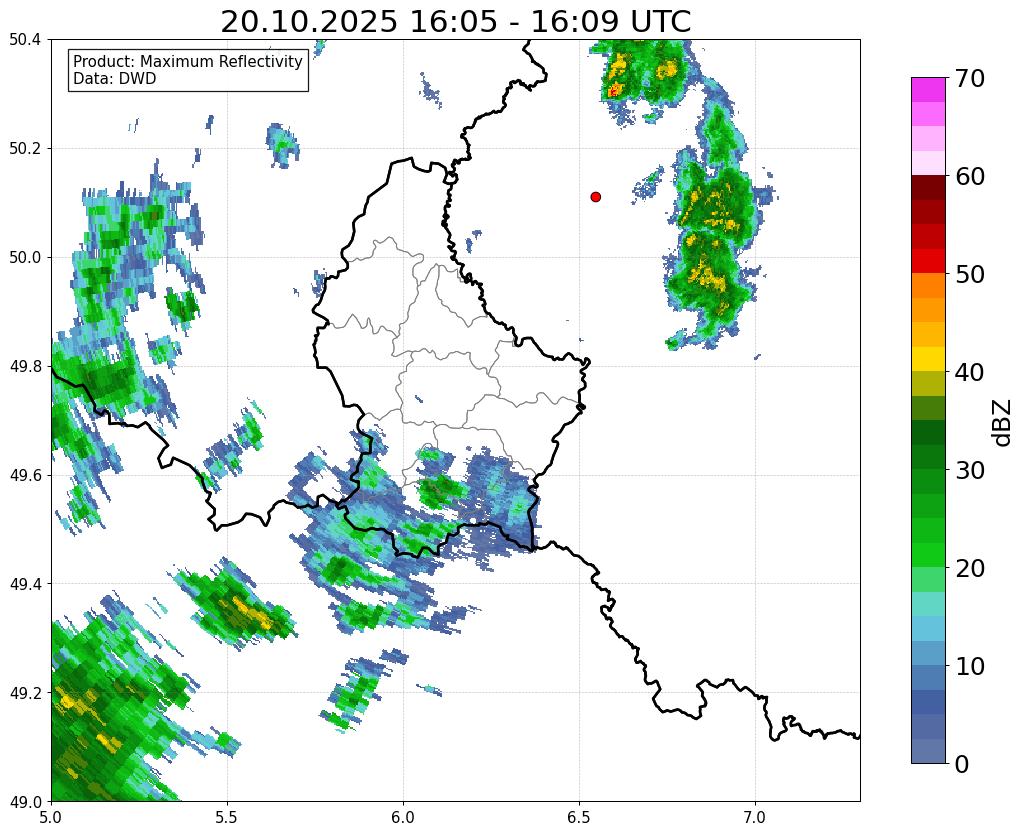
Task: Pick the orange band at 50 dBZ on colorbar
Action: (928, 285)
